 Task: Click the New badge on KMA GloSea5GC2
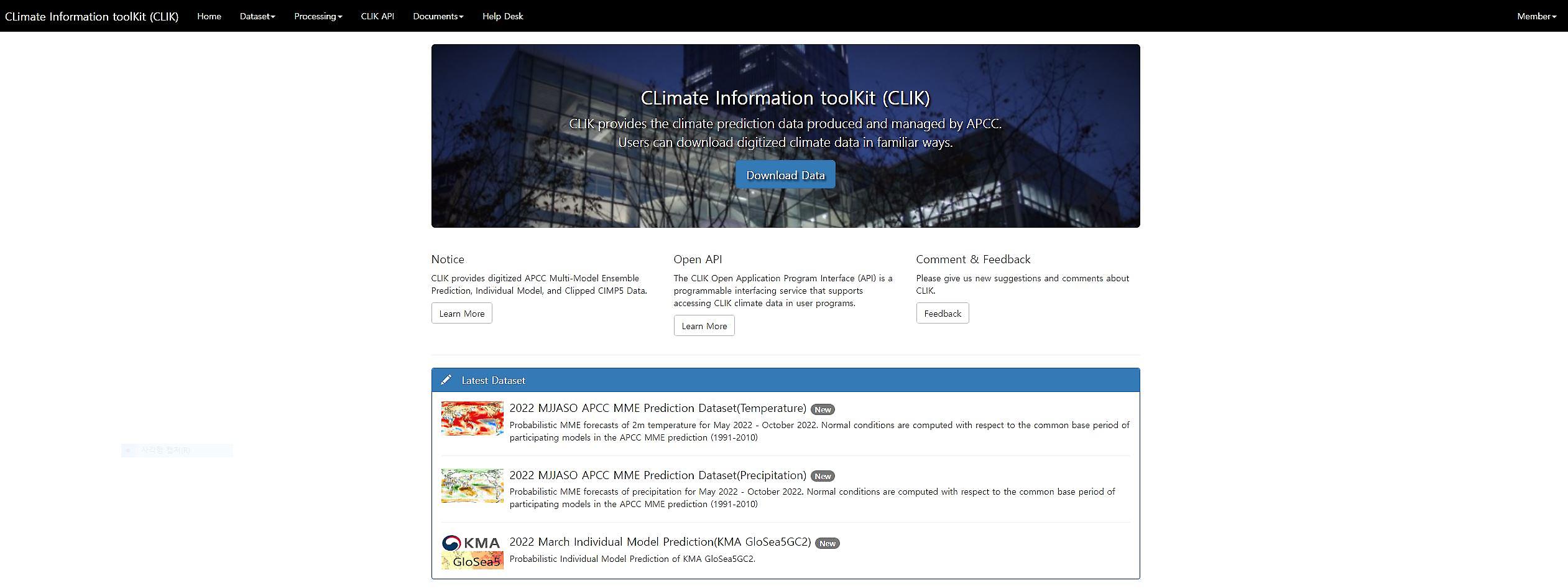pos(827,543)
